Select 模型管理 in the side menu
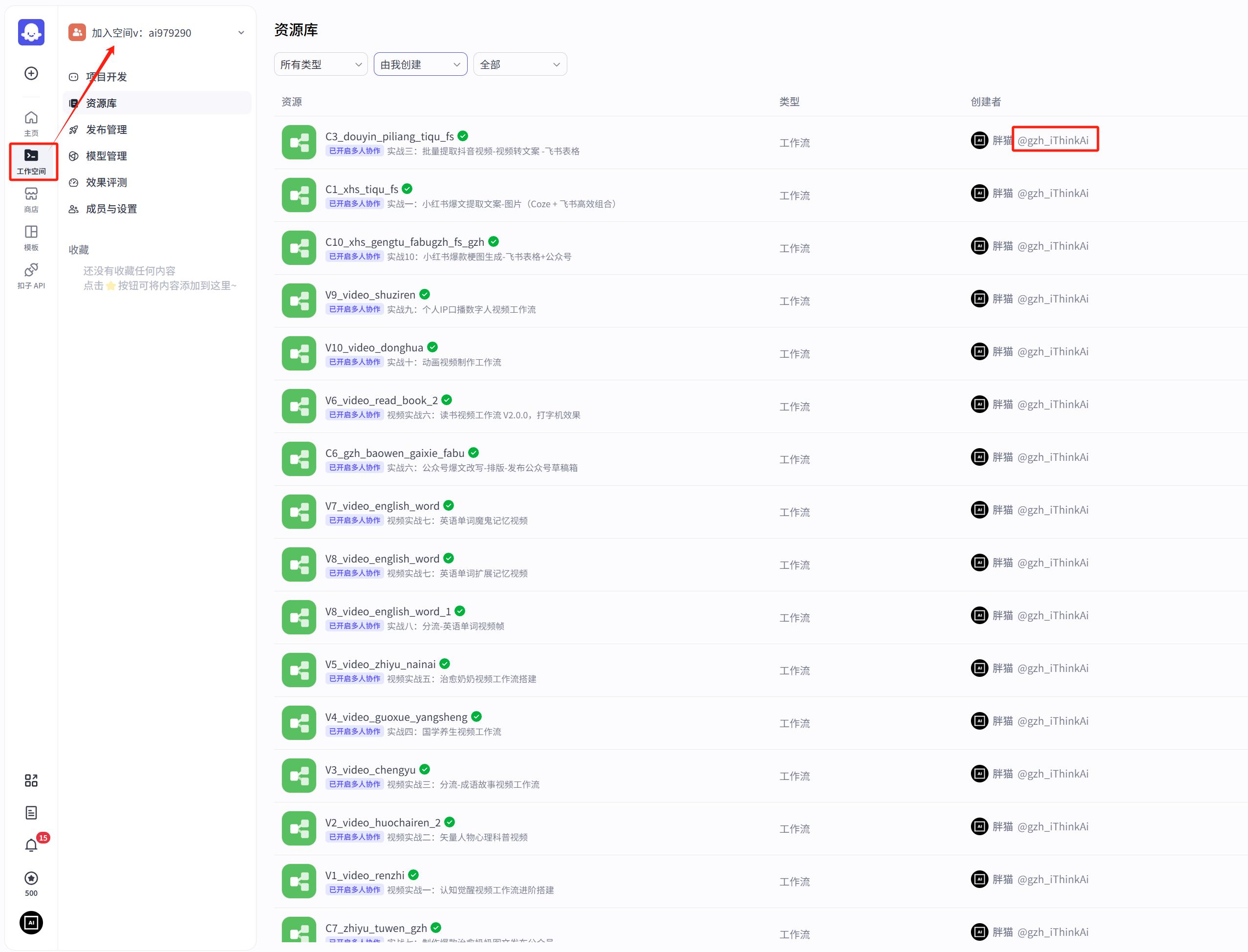The image size is (1248, 952). (x=157, y=156)
